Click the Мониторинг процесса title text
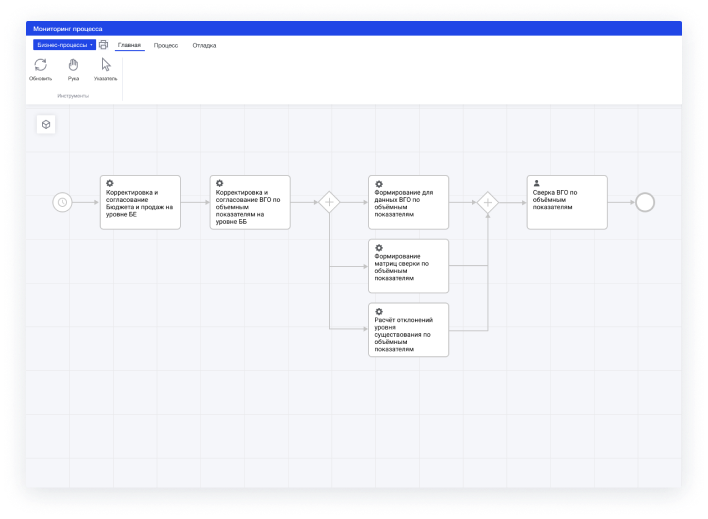Image resolution: width=708 pixels, height=519 pixels. 68,28
